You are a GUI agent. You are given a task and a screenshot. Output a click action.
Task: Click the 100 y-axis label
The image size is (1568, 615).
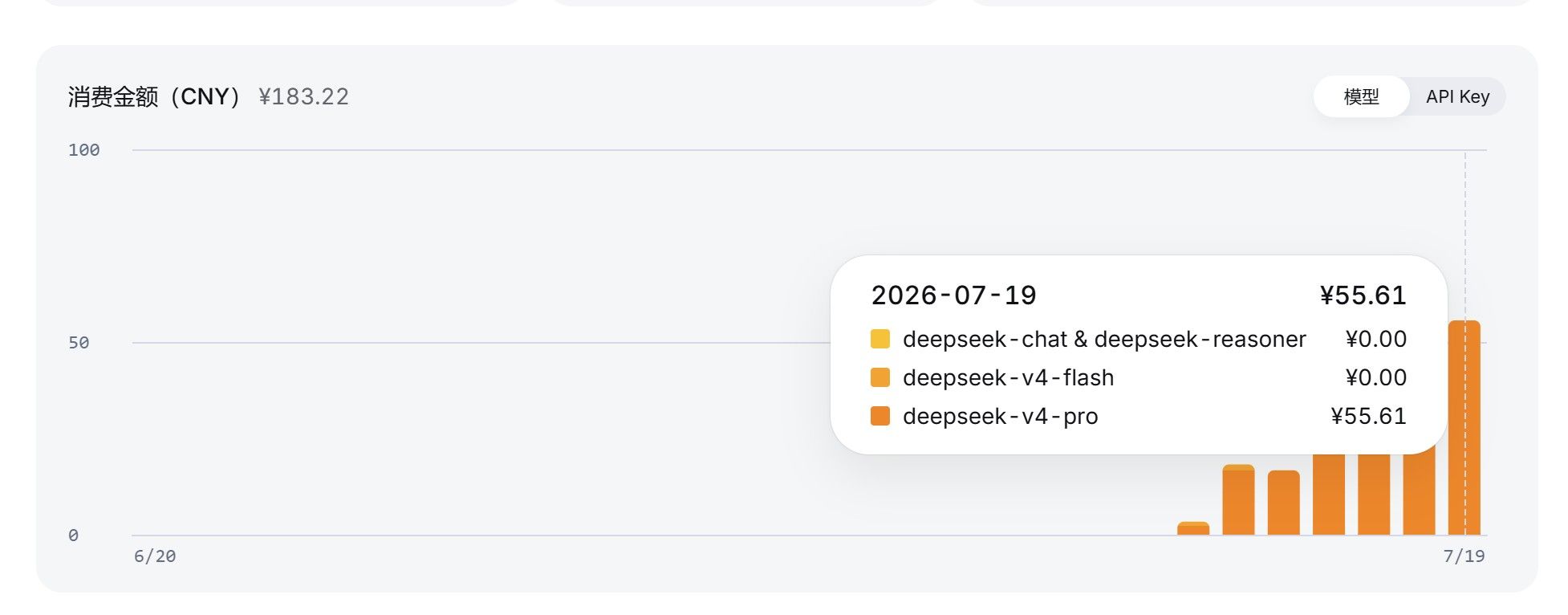[84, 150]
